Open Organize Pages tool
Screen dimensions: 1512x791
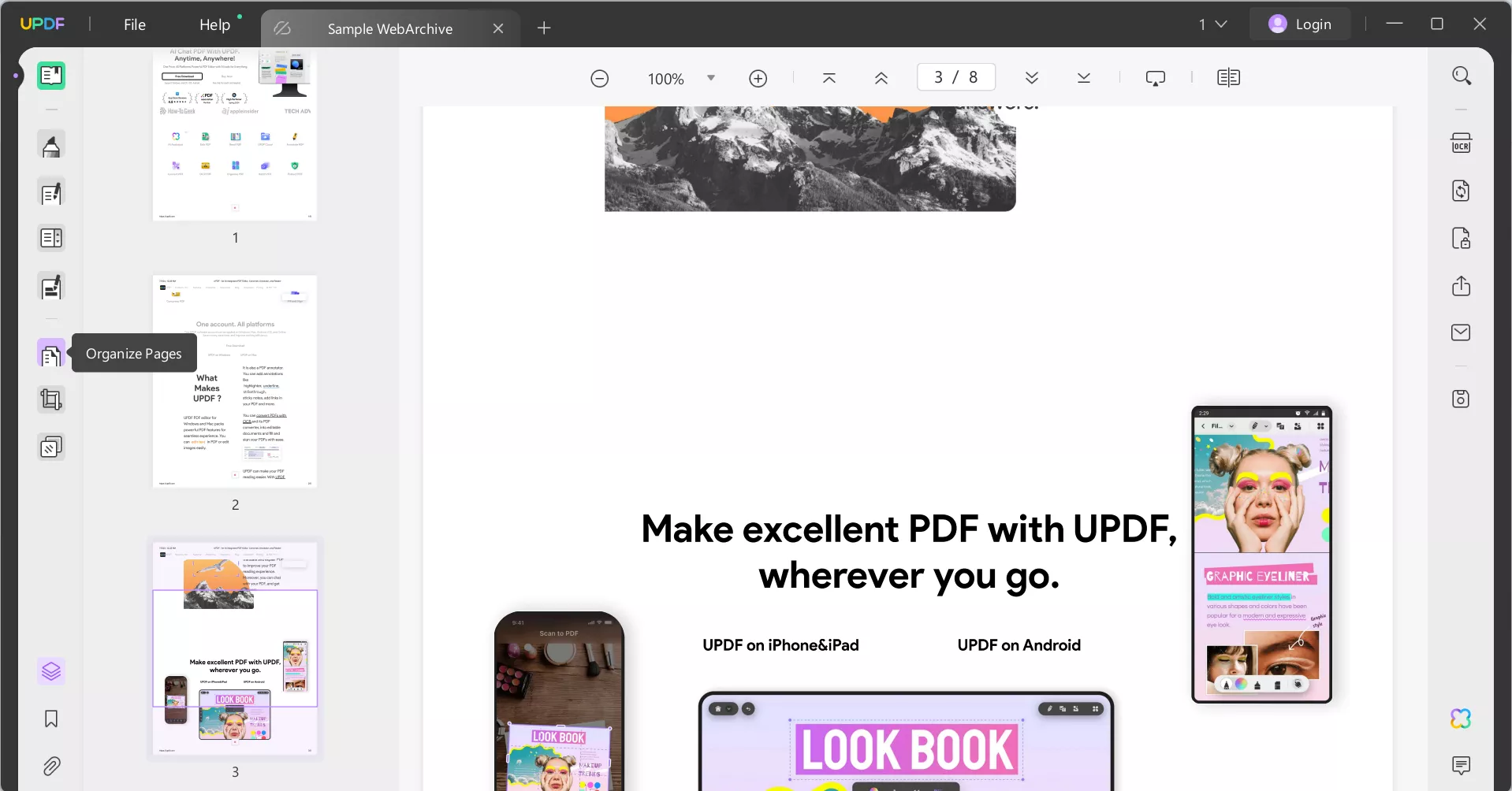tap(51, 355)
